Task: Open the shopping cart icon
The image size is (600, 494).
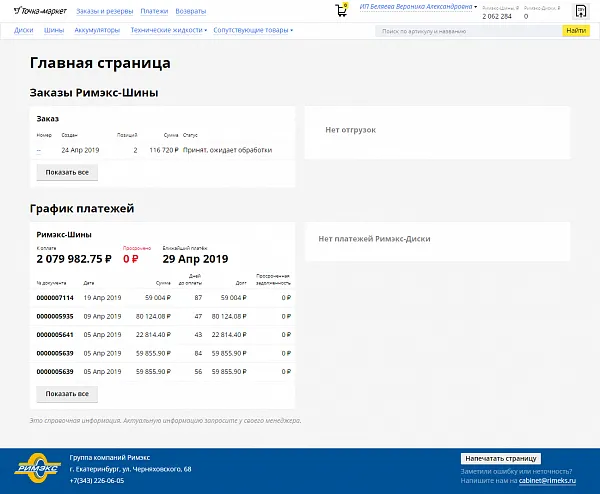Action: [x=342, y=10]
